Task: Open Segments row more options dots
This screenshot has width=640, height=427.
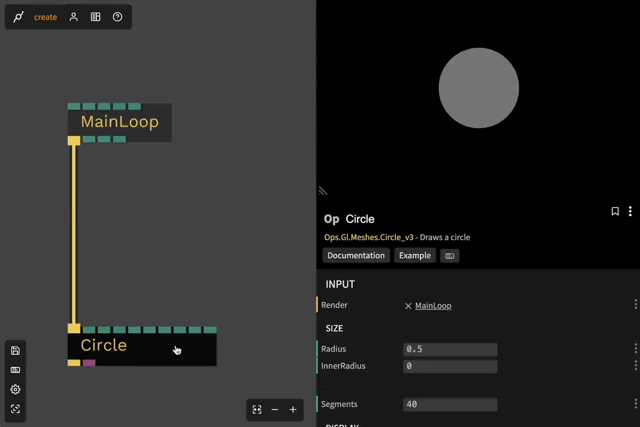Action: pyautogui.click(x=635, y=404)
